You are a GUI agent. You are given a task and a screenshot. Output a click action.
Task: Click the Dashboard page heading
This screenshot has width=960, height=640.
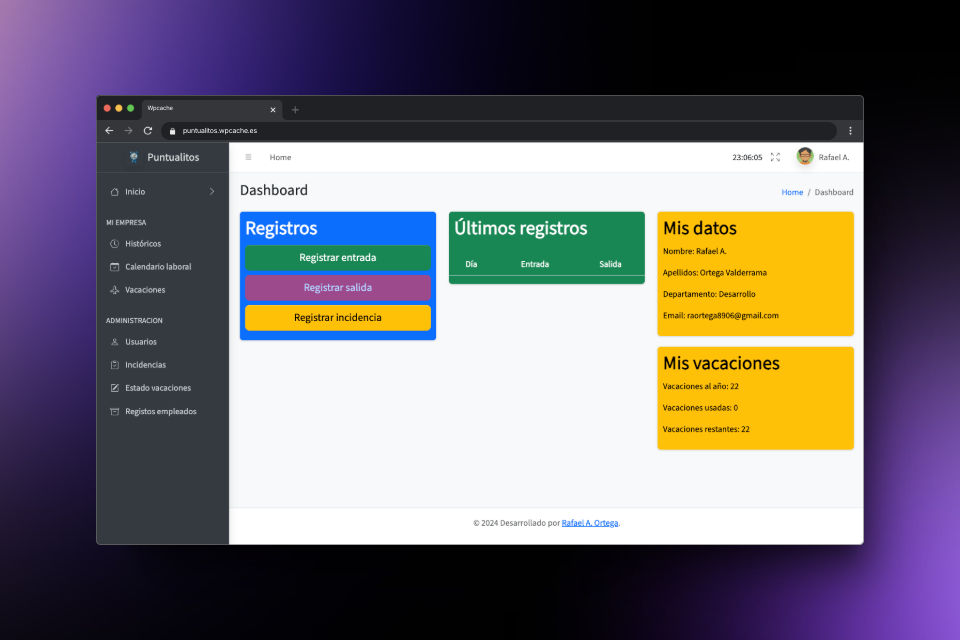[274, 190]
